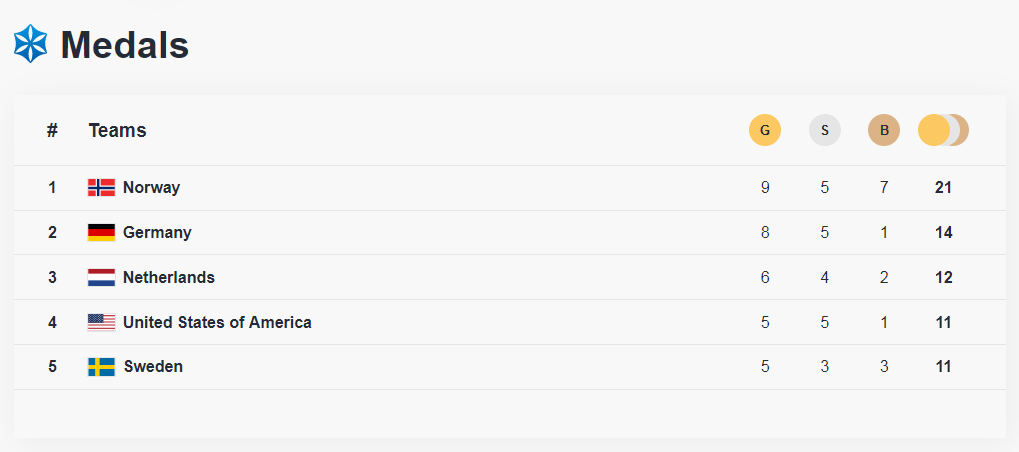
Task: Click the bronze B medal icon
Action: (884, 130)
